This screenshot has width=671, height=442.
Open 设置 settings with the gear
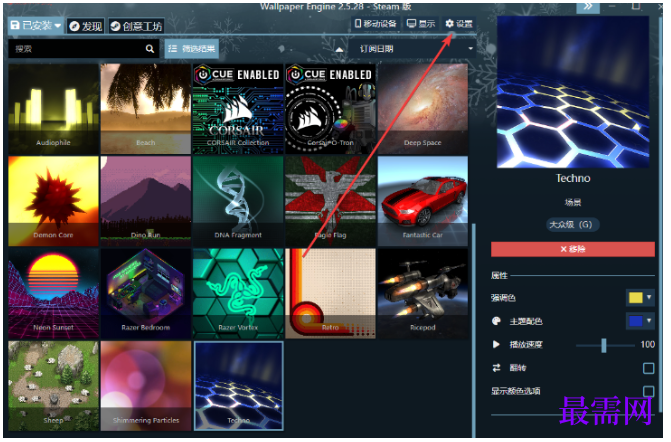459,24
